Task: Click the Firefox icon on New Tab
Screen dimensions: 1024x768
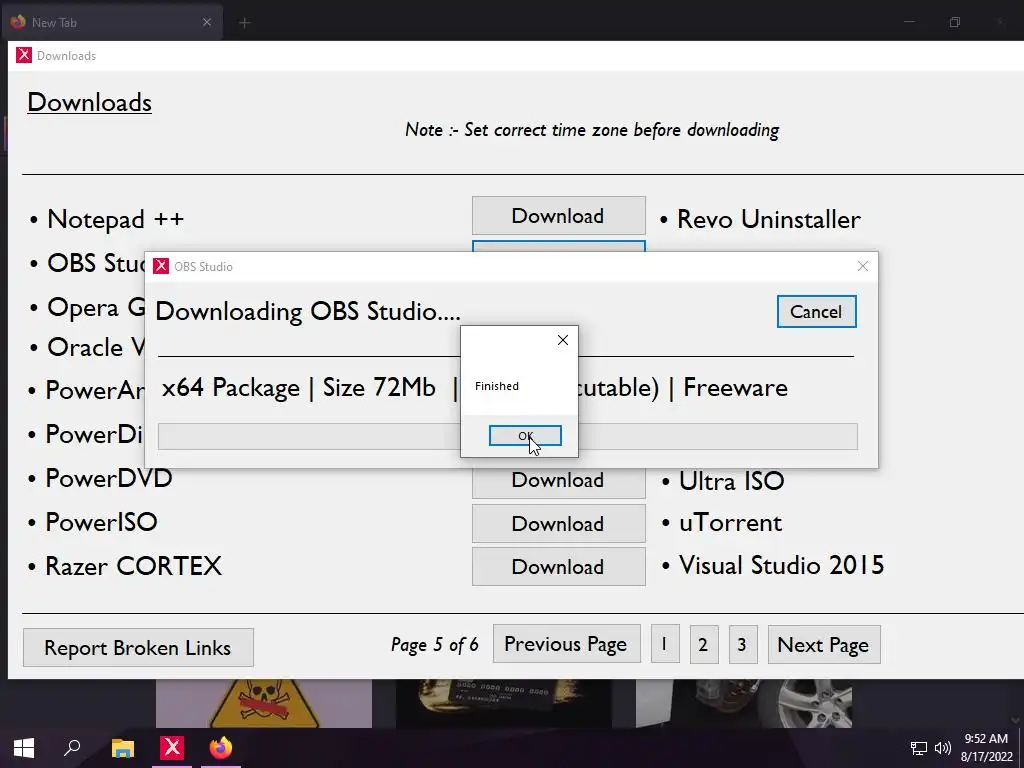Action: click(x=18, y=22)
